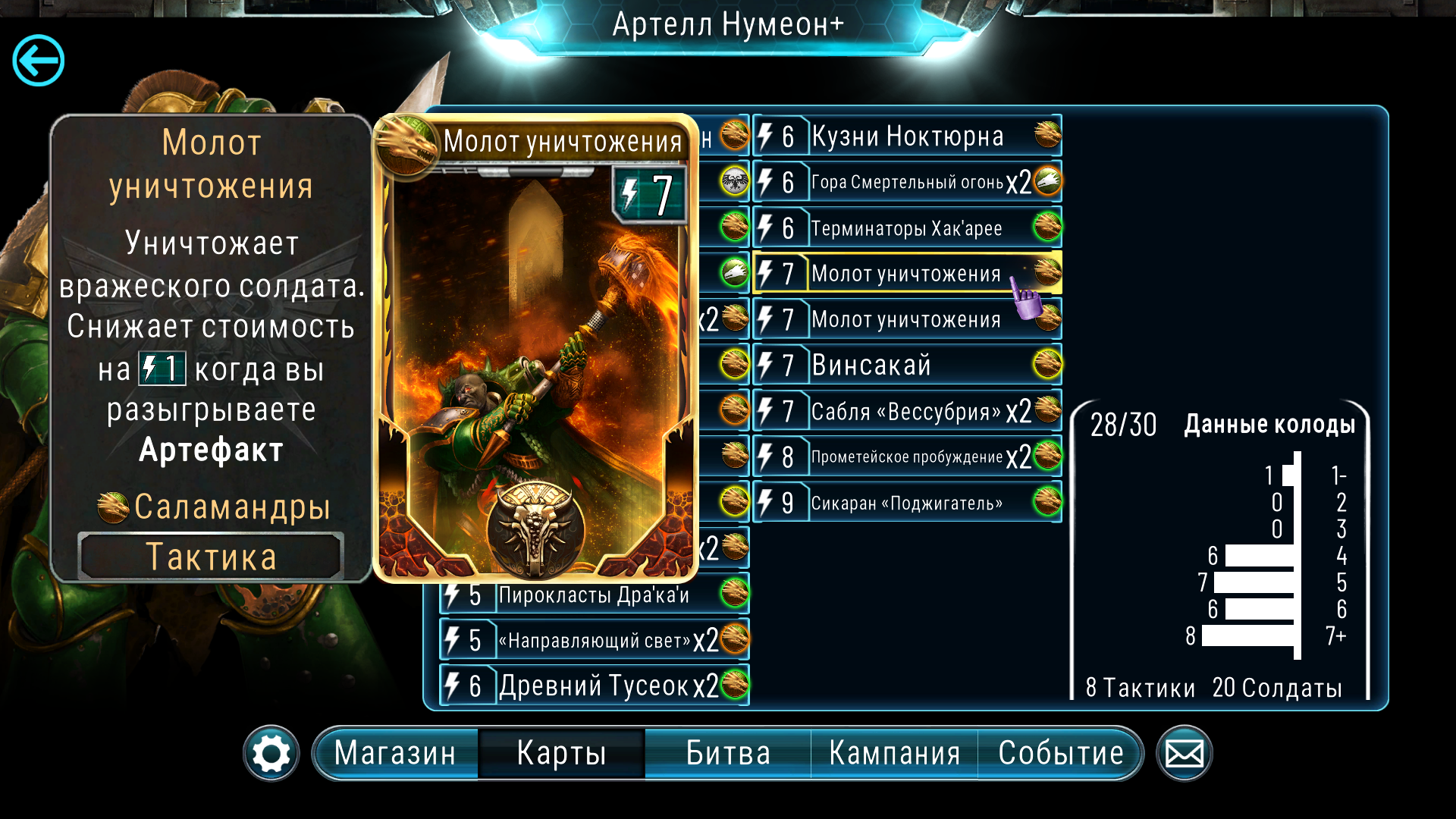Select Древний Тусеок x2 card entry
Image resolution: width=1456 pixels, height=819 pixels.
pyautogui.click(x=595, y=686)
